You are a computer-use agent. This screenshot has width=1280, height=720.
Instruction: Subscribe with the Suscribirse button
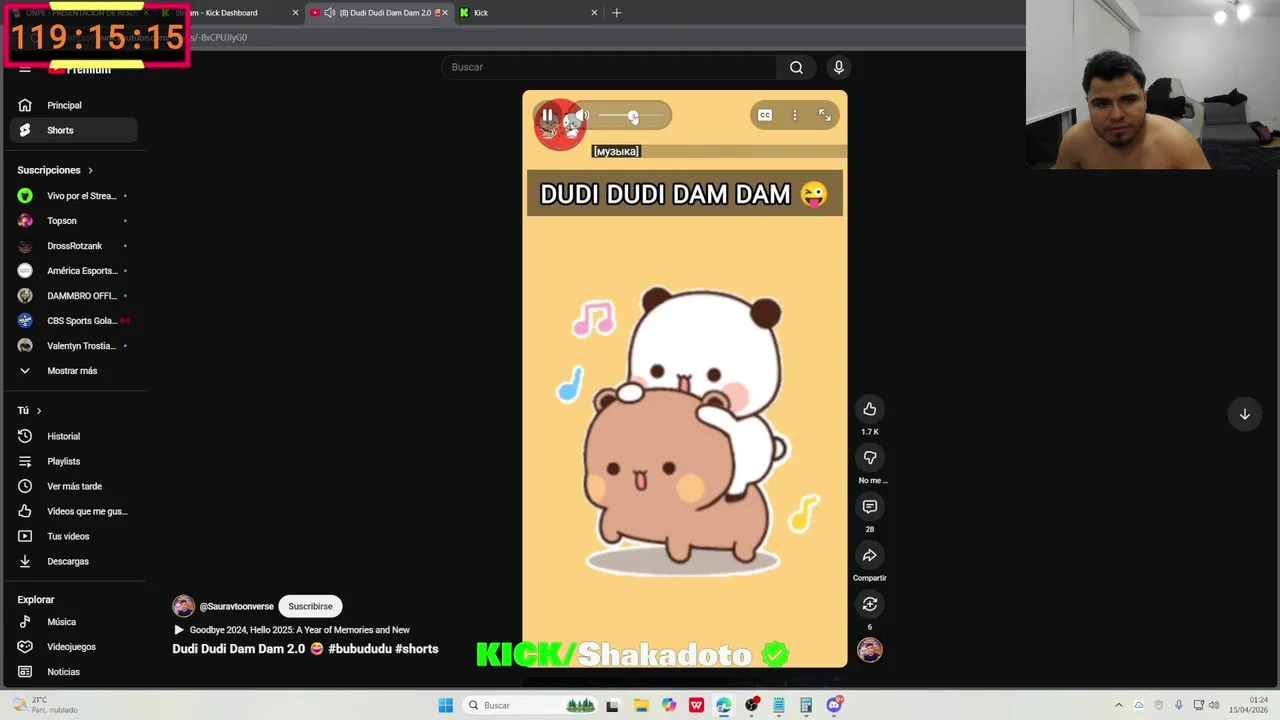pyautogui.click(x=310, y=606)
